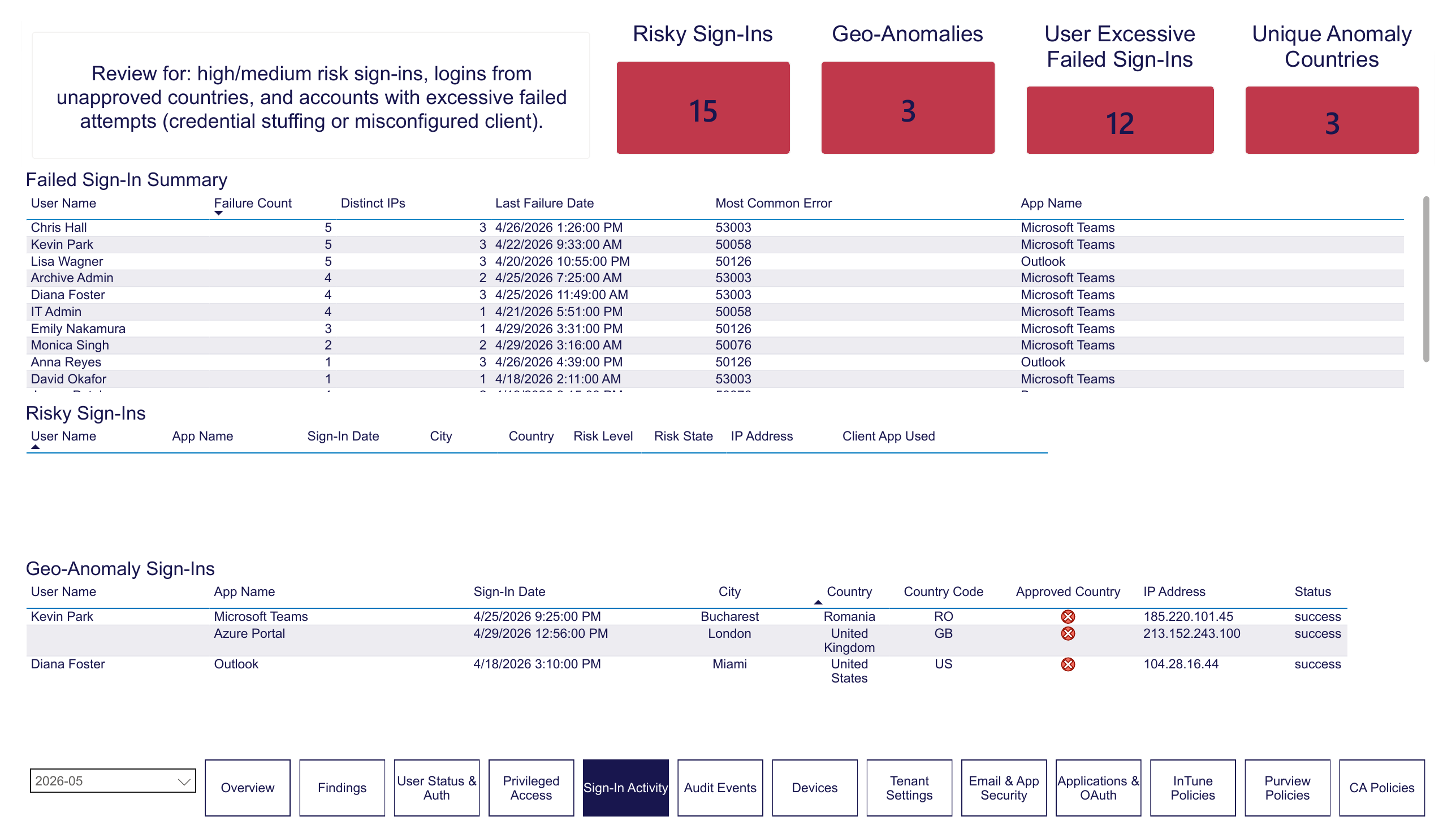
Task: Click the red X icon in Romania row
Action: 1068,616
